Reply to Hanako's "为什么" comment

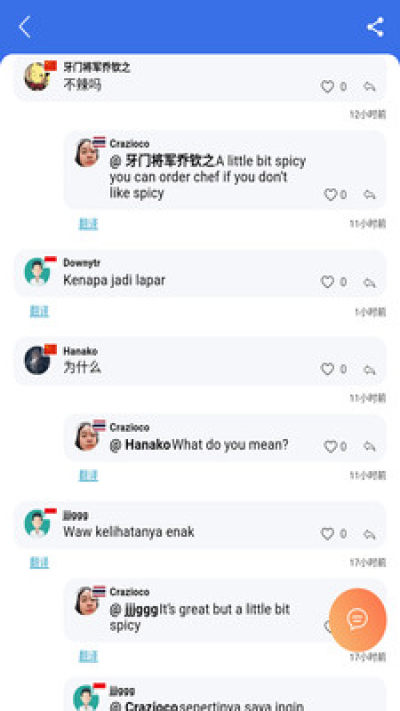point(370,370)
